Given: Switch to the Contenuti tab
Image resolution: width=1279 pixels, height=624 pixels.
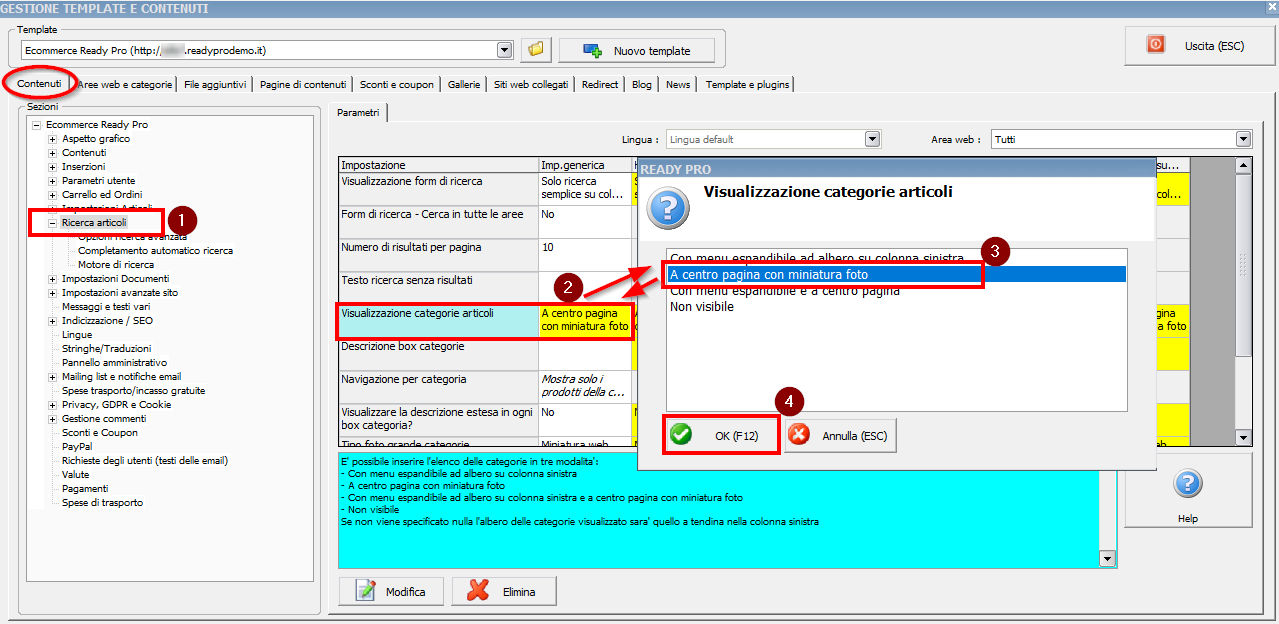Looking at the screenshot, I should (40, 84).
